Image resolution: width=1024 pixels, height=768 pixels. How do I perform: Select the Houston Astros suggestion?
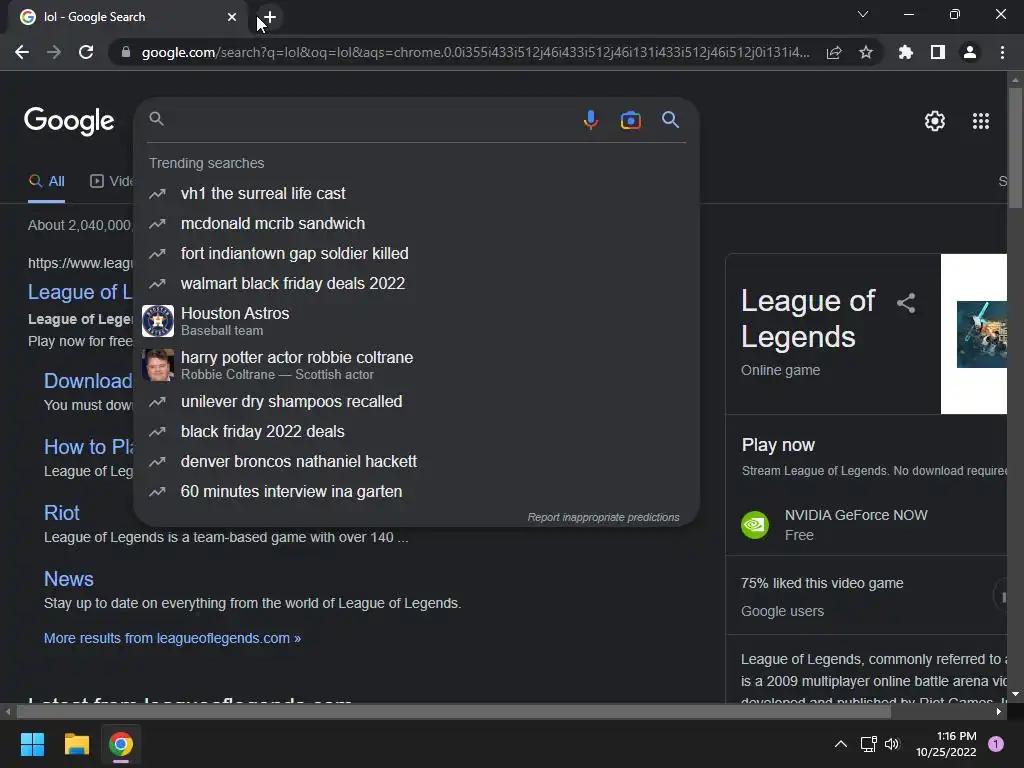417,321
